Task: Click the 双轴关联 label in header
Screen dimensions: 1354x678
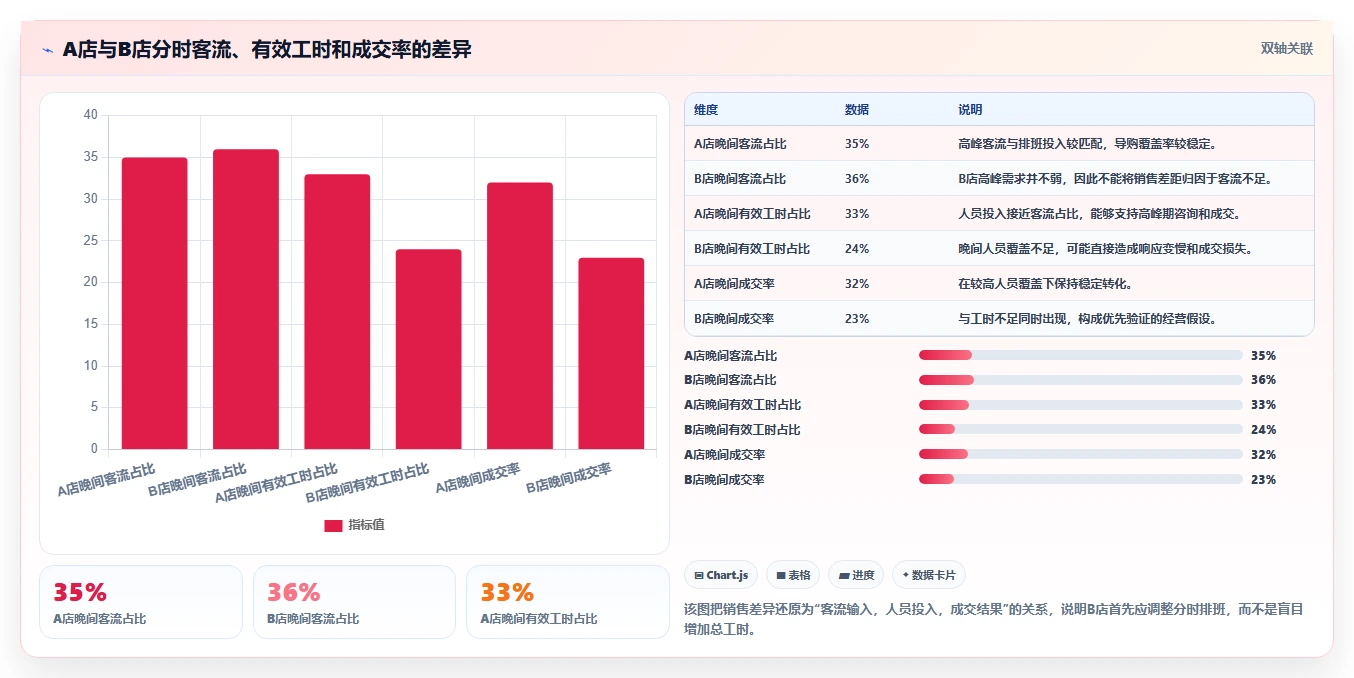Action: tap(1286, 49)
